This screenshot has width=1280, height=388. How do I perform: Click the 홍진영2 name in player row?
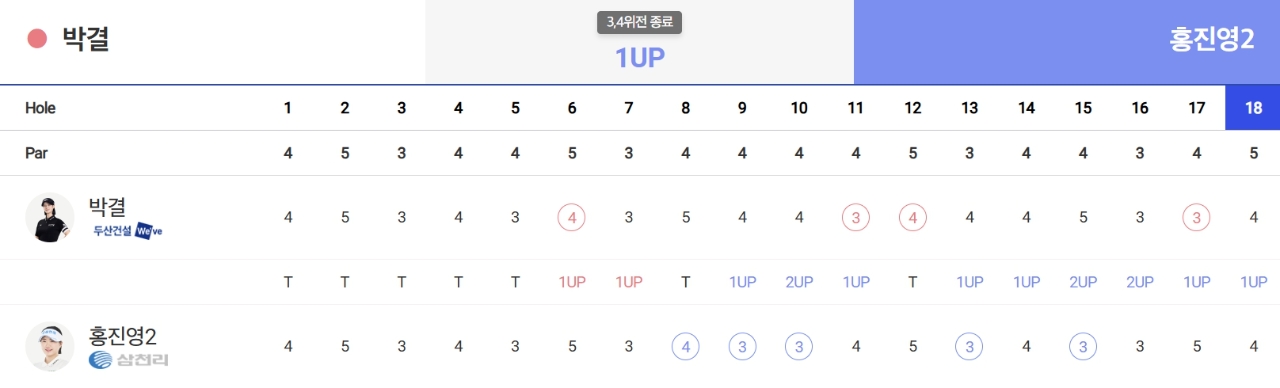click(x=123, y=337)
